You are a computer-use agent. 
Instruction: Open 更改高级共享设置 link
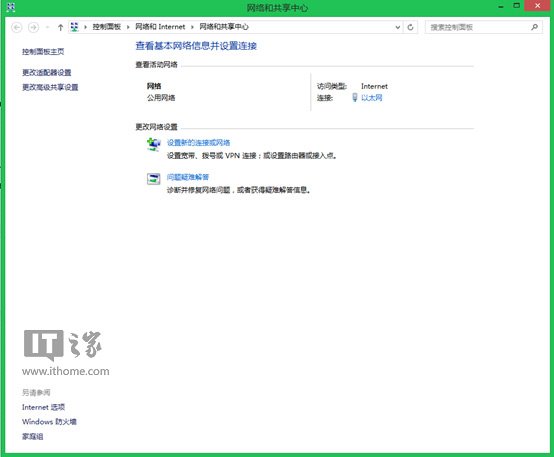[50, 87]
